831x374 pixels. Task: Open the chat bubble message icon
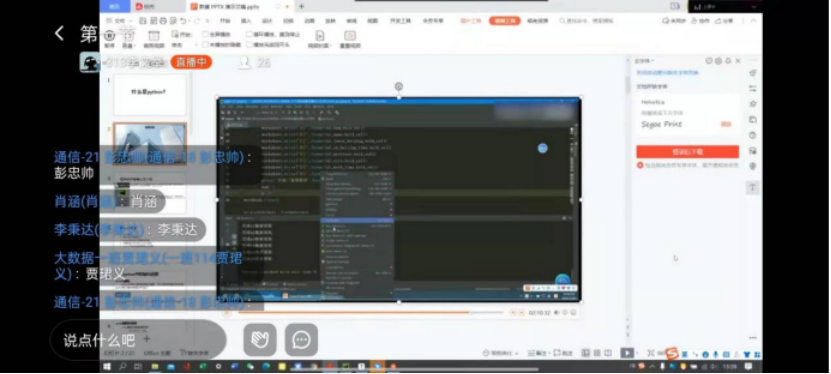click(302, 340)
